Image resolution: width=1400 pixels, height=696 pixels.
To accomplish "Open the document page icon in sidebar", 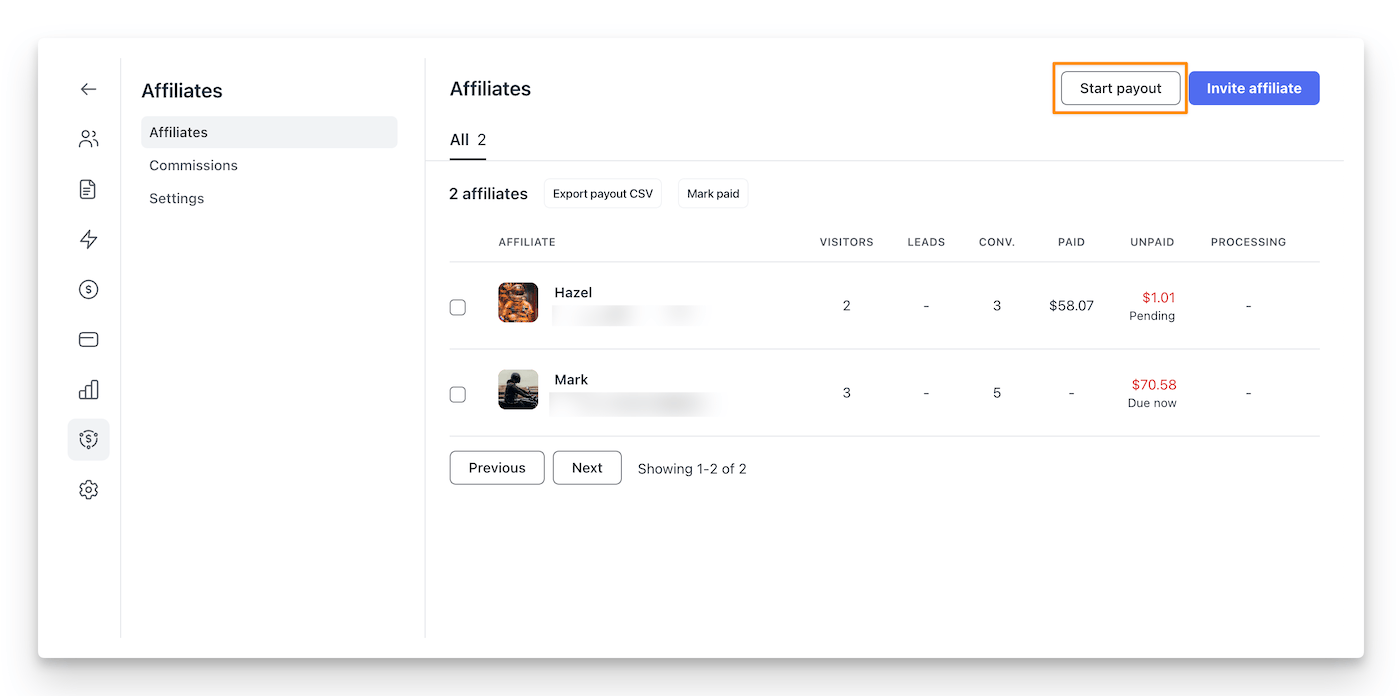I will (x=88, y=189).
